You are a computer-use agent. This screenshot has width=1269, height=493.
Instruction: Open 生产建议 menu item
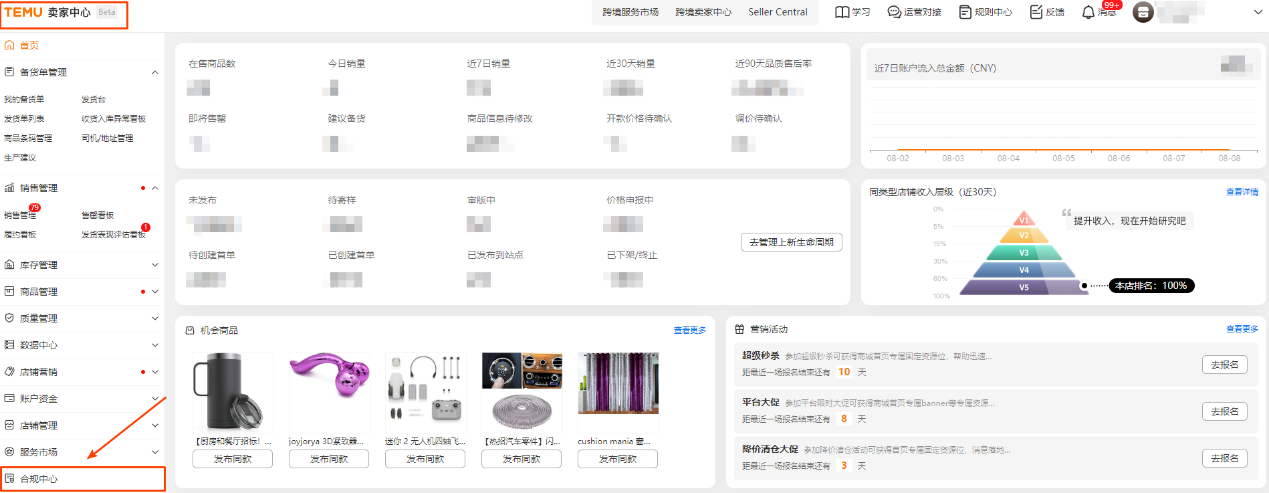[20, 157]
